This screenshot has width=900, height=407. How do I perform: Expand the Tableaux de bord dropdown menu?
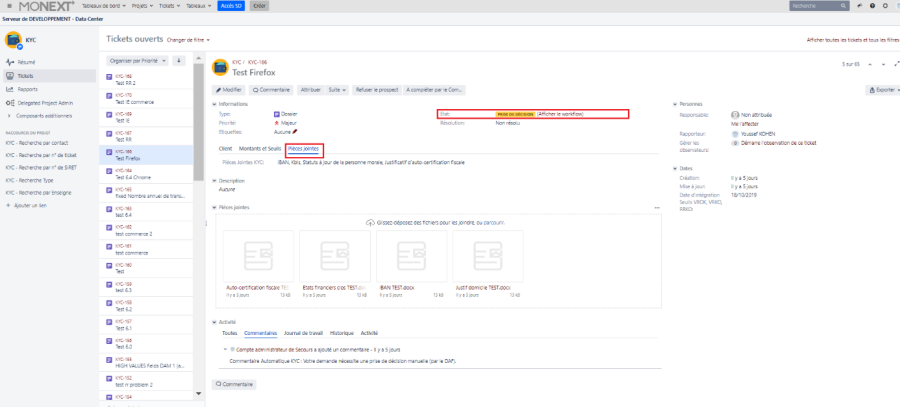coord(104,5)
